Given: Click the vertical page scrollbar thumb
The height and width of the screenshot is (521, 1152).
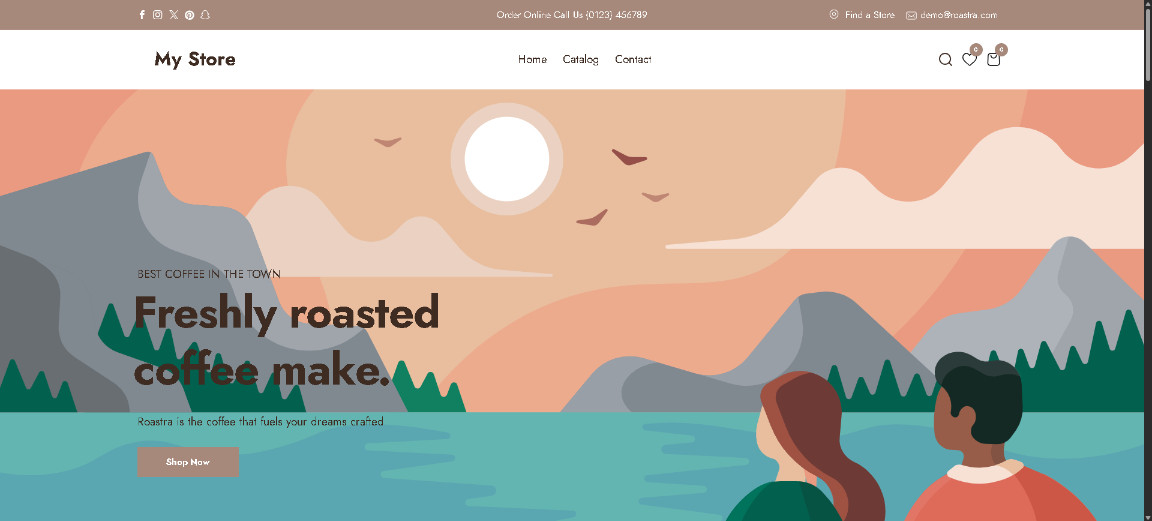Looking at the screenshot, I should (1148, 40).
